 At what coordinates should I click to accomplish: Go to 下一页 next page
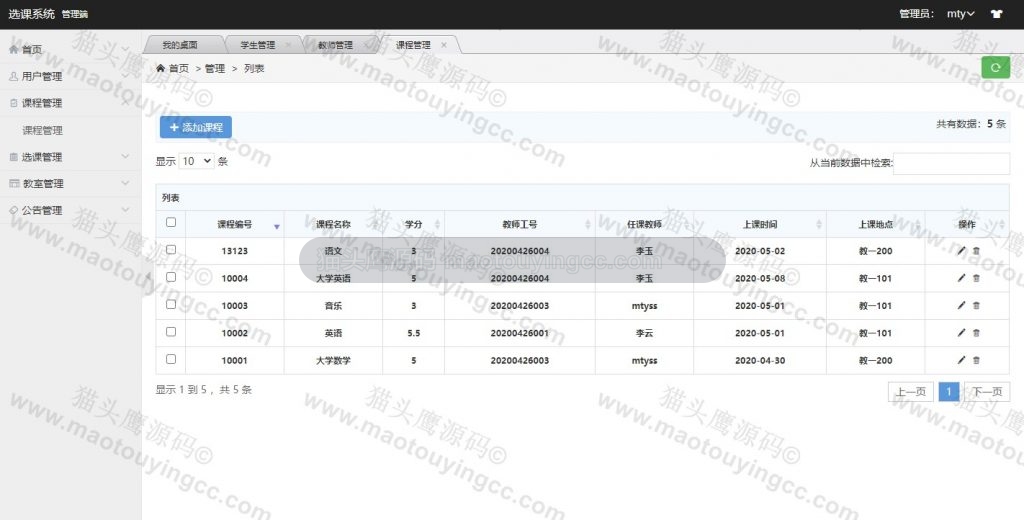[987, 392]
